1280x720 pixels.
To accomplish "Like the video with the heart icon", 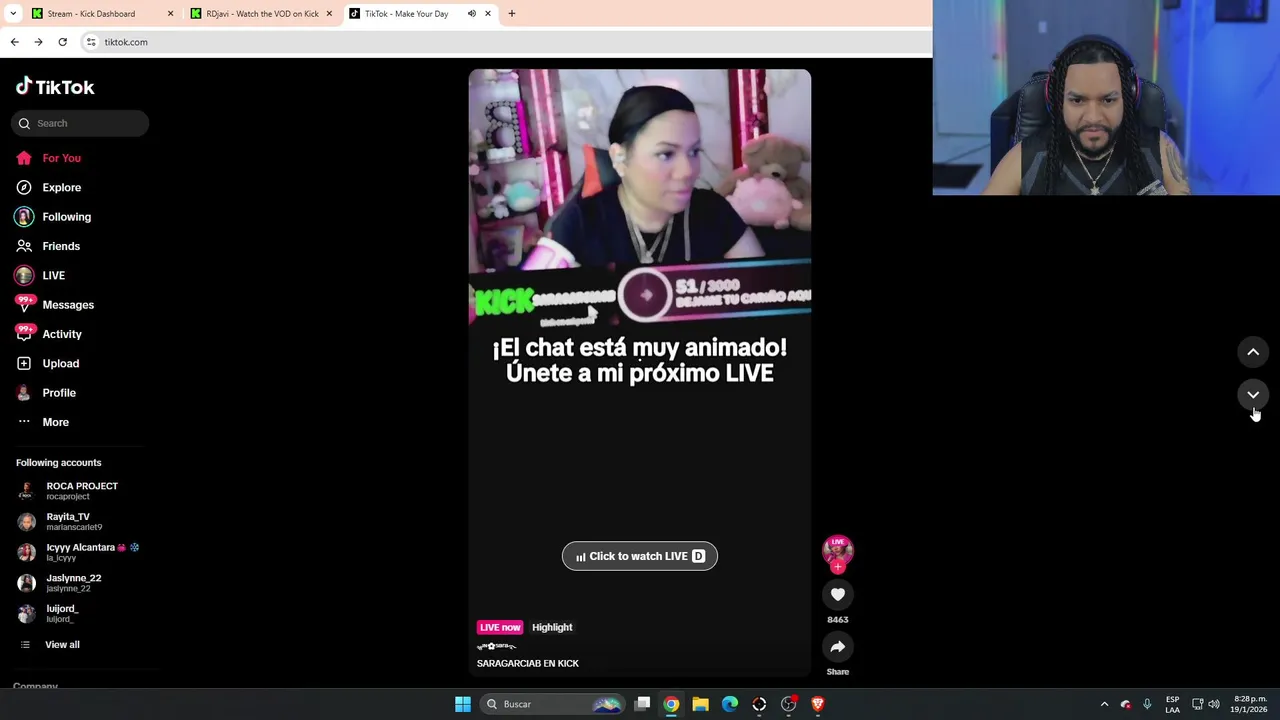I will point(838,595).
